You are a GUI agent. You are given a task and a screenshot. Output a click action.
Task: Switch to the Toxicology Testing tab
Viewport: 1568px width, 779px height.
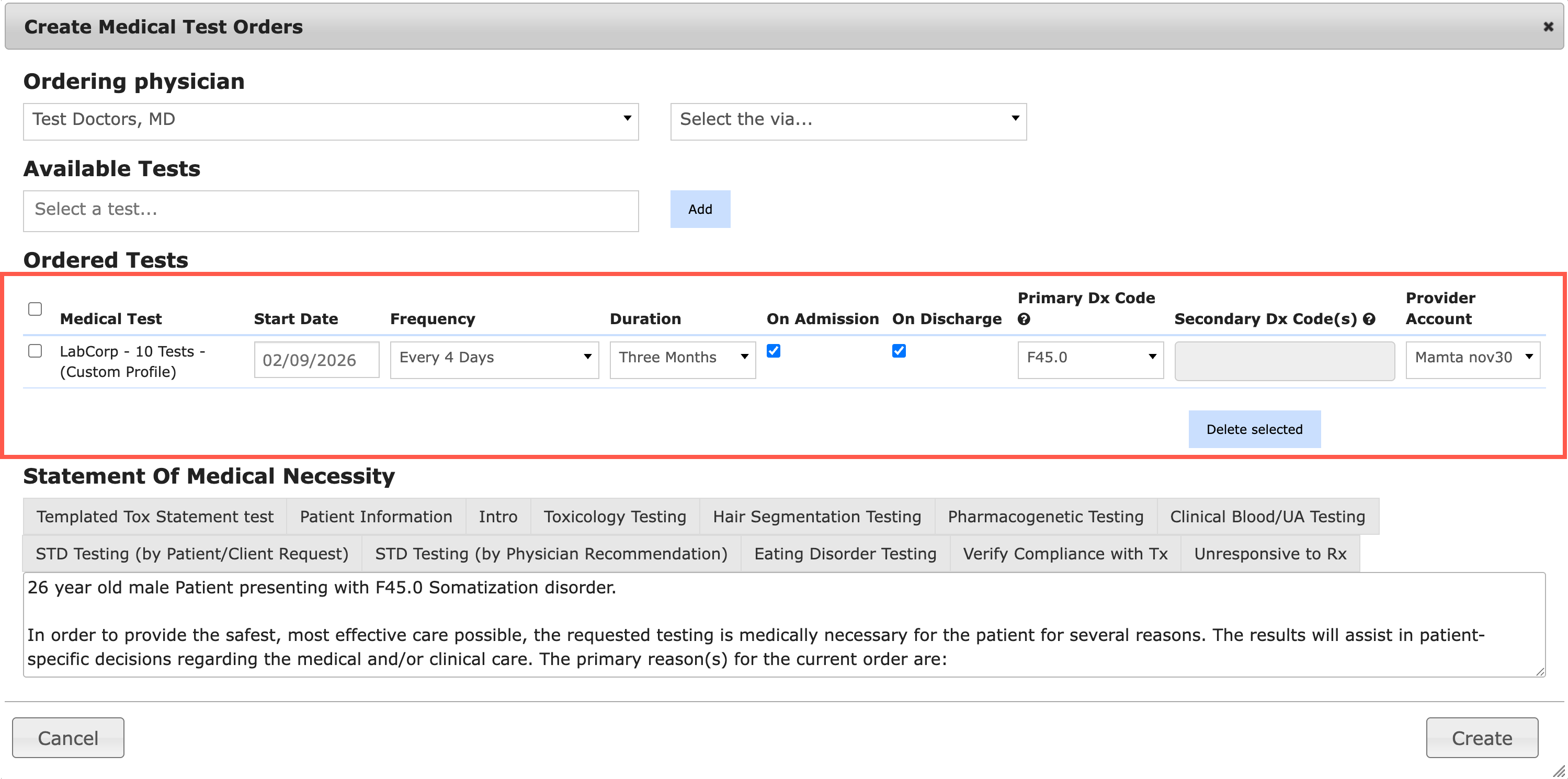coord(614,516)
